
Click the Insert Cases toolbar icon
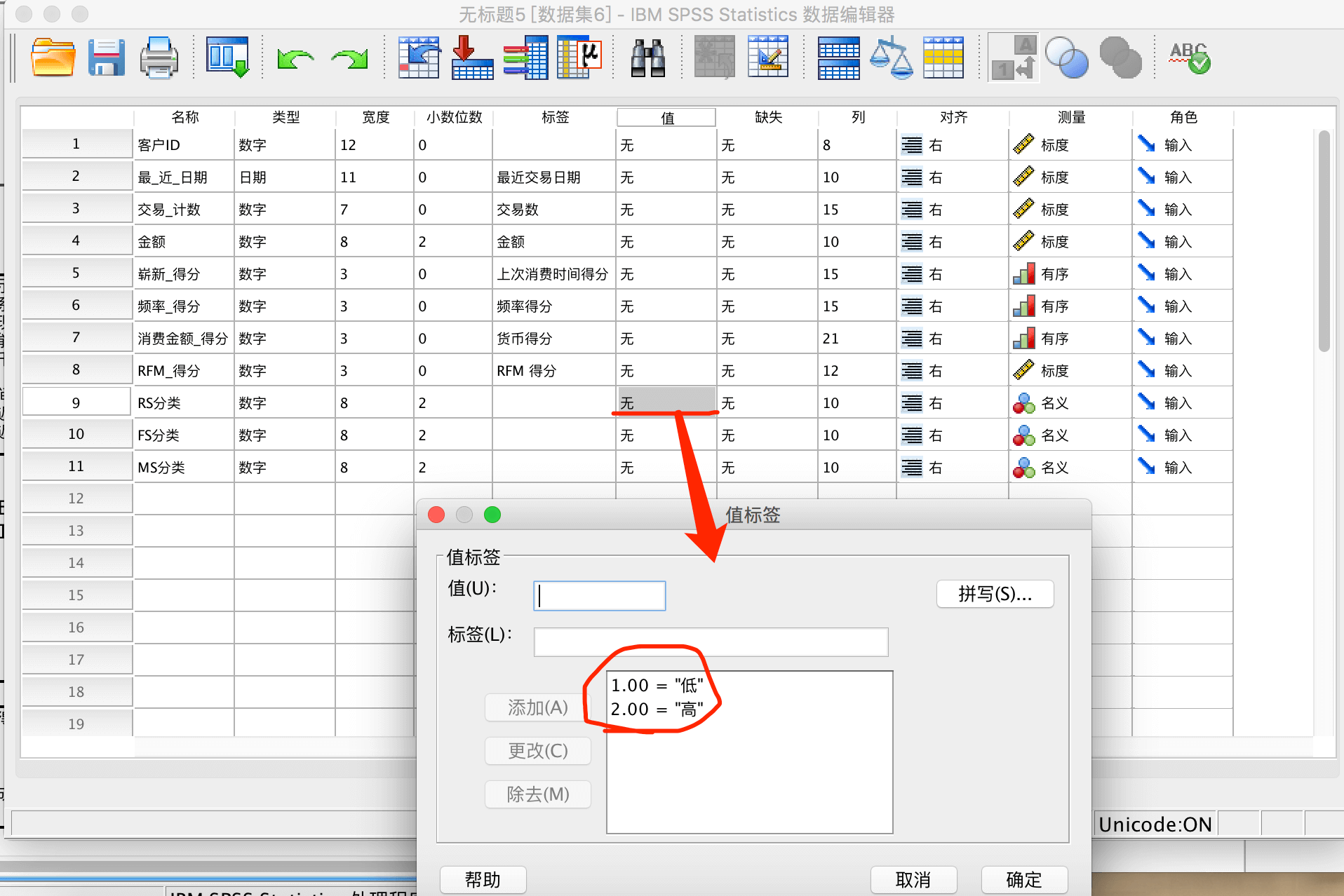pos(715,57)
